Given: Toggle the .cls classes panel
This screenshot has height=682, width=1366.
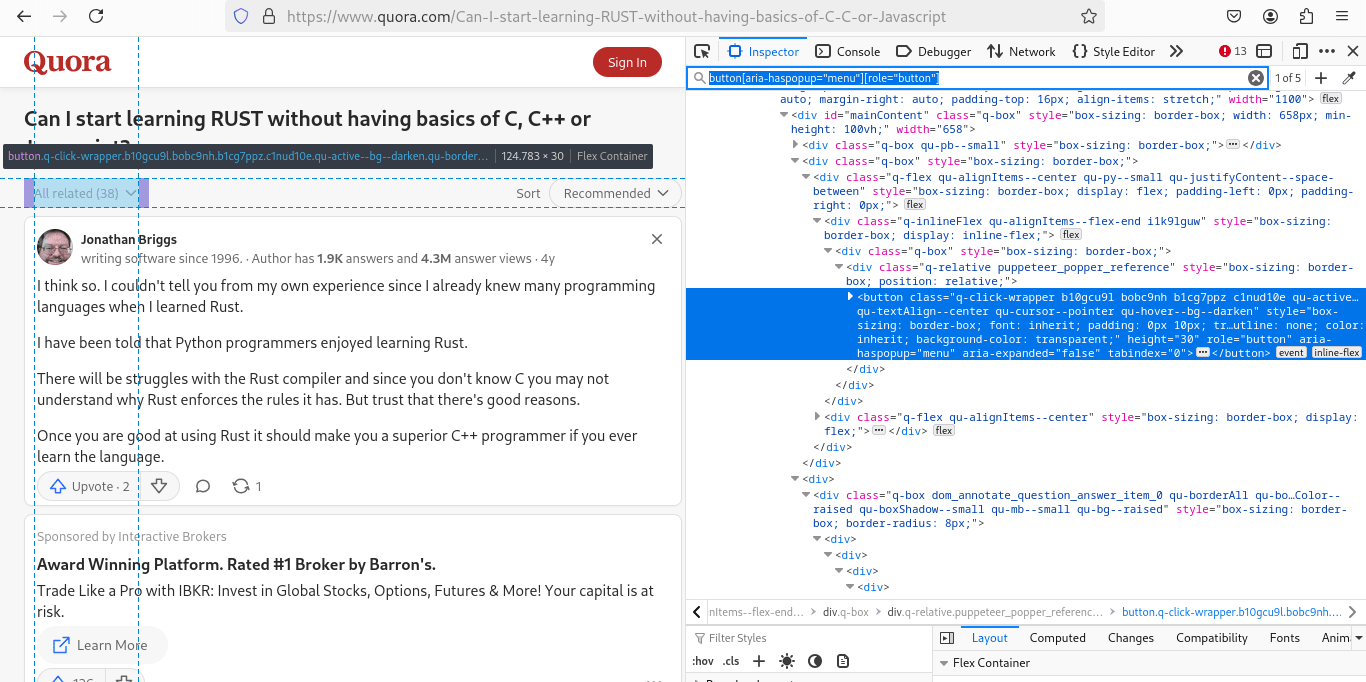Looking at the screenshot, I should [x=731, y=661].
